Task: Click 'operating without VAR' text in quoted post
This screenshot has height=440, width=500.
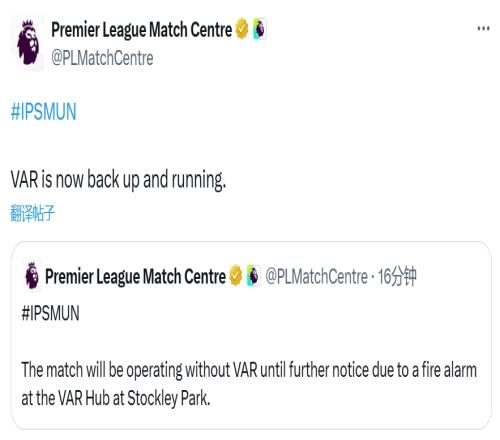Action: coord(192,370)
